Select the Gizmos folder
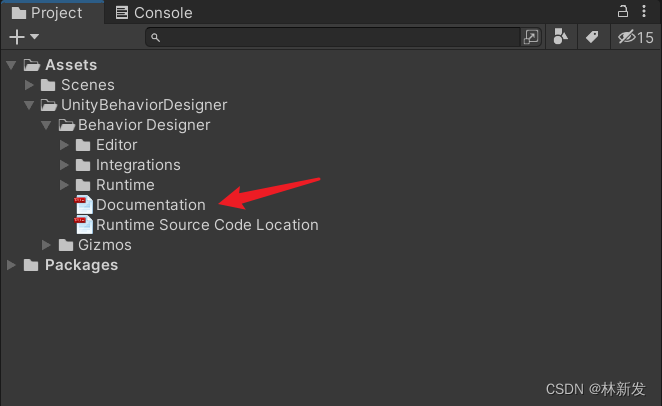 tap(95, 245)
